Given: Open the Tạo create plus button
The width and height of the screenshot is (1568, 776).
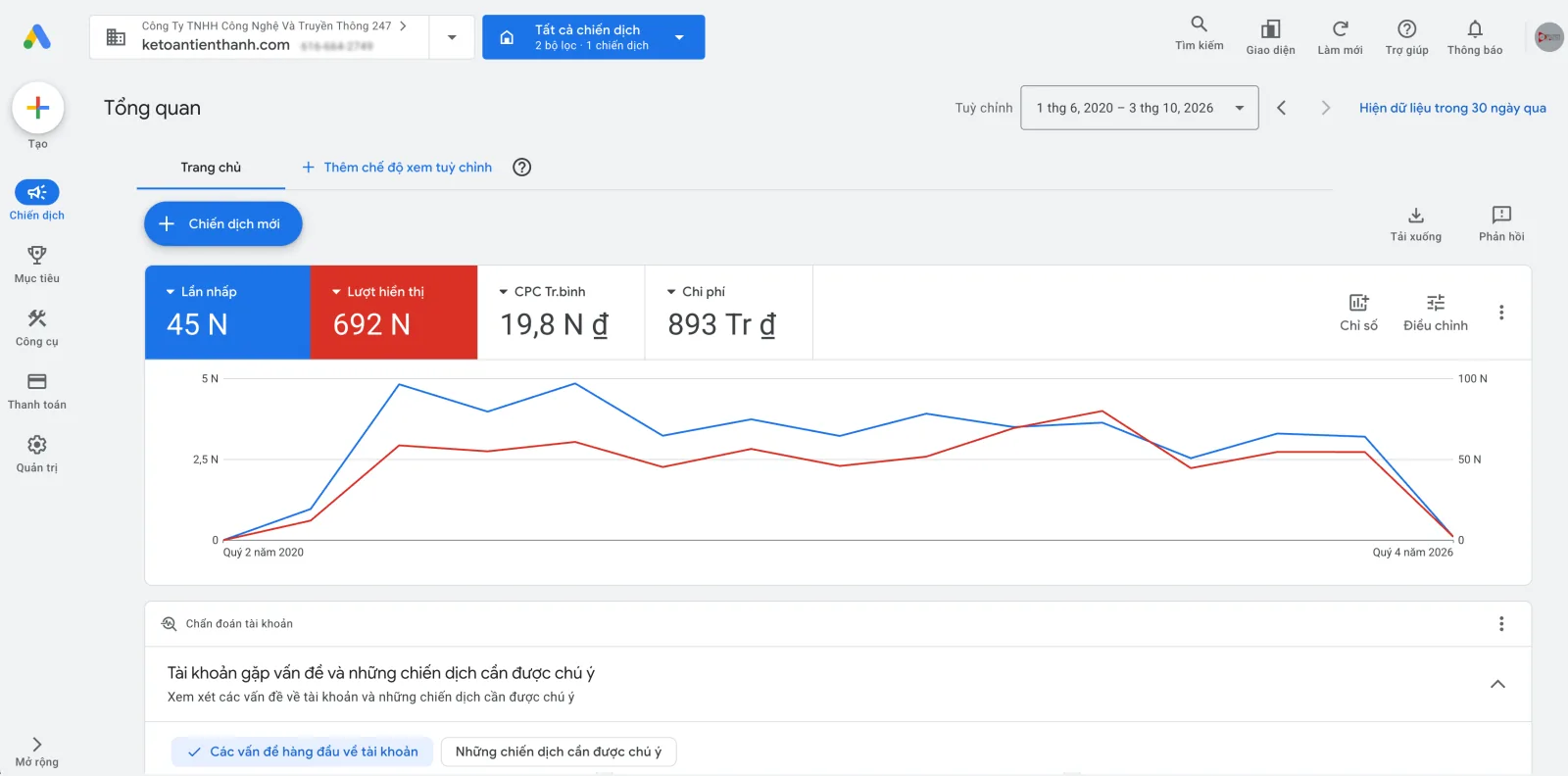Looking at the screenshot, I should pos(38,108).
